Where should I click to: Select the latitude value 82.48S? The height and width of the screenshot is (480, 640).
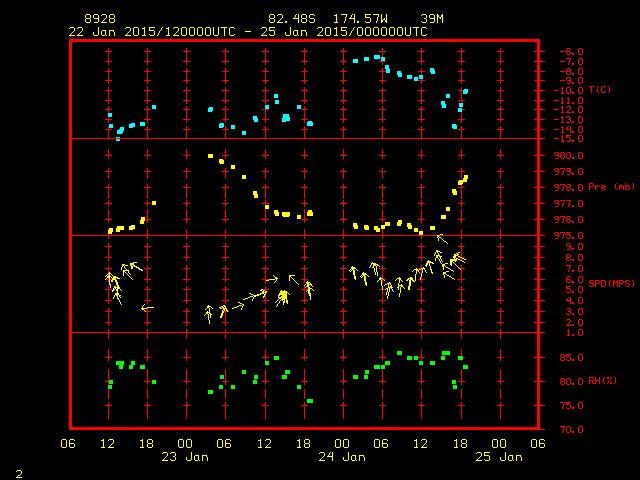click(292, 19)
